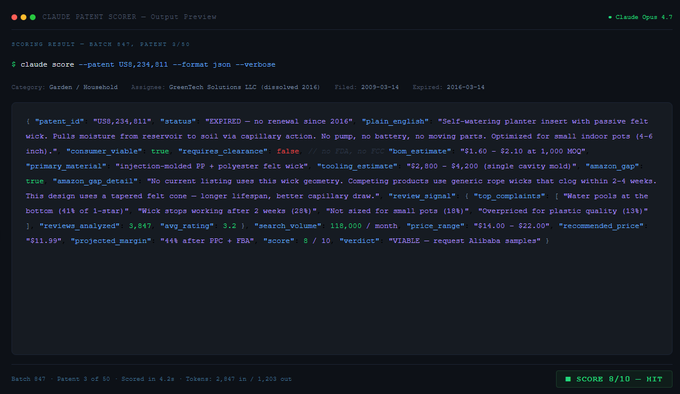Screen dimensions: 680x394
Task: Click the --patent flag in the command
Action: click(x=96, y=65)
